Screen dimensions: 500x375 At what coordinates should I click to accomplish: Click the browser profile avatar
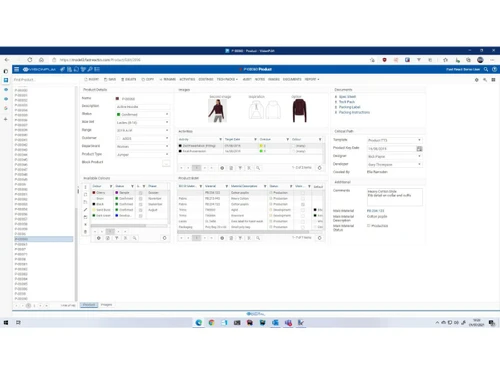(x=480, y=60)
